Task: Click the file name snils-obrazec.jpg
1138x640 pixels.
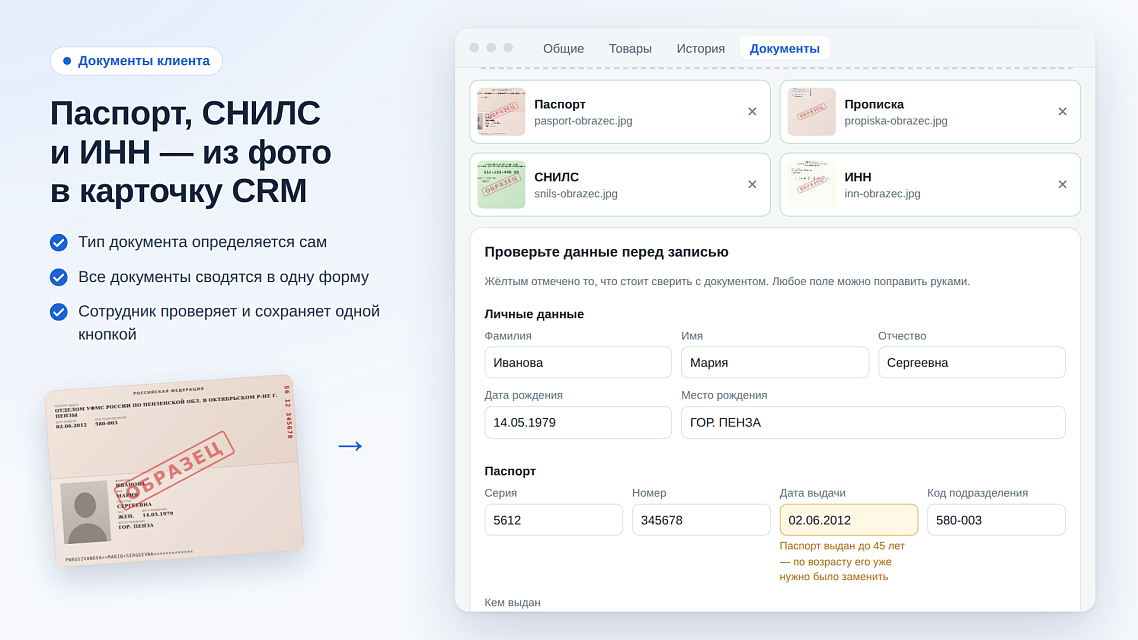Action: point(576,194)
